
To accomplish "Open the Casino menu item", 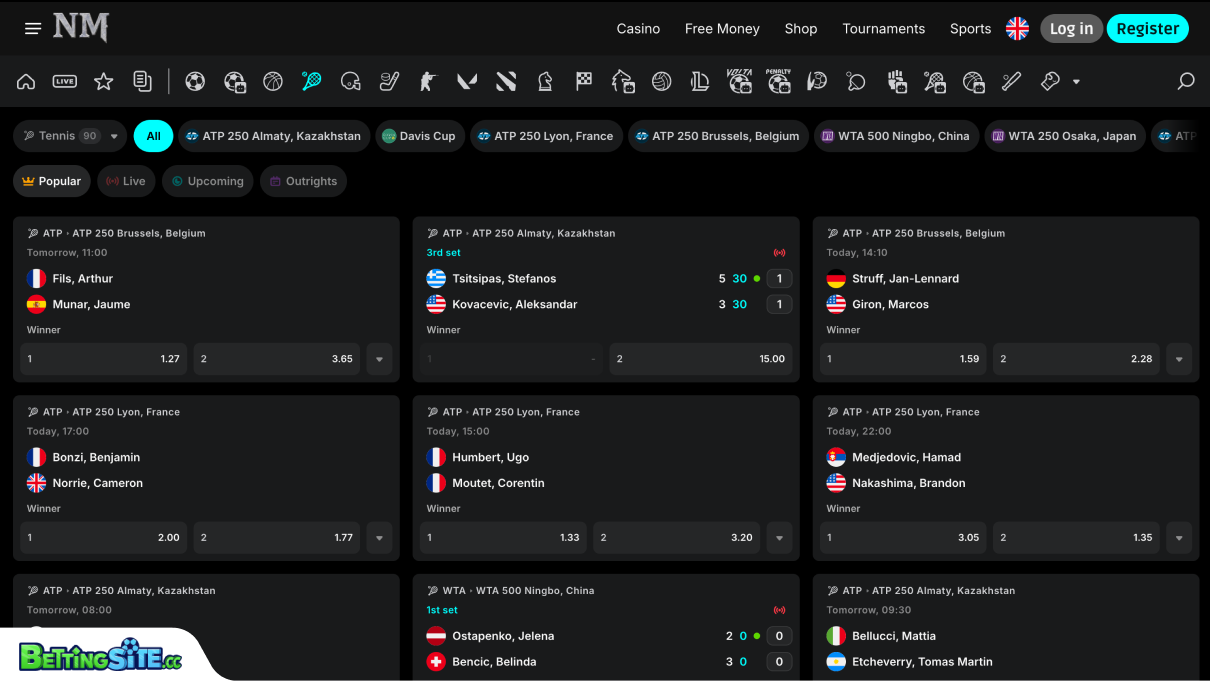I will click(x=638, y=29).
